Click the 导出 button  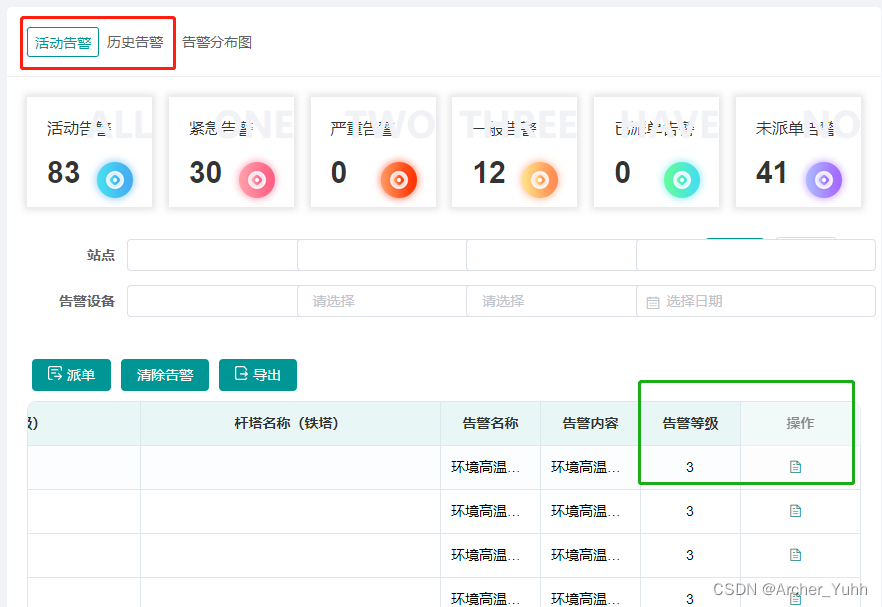(257, 375)
